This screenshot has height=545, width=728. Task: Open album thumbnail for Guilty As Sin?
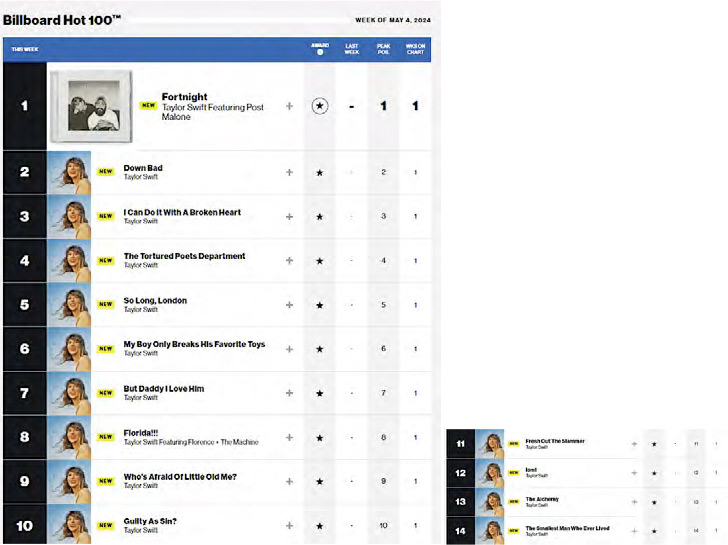pos(69,526)
